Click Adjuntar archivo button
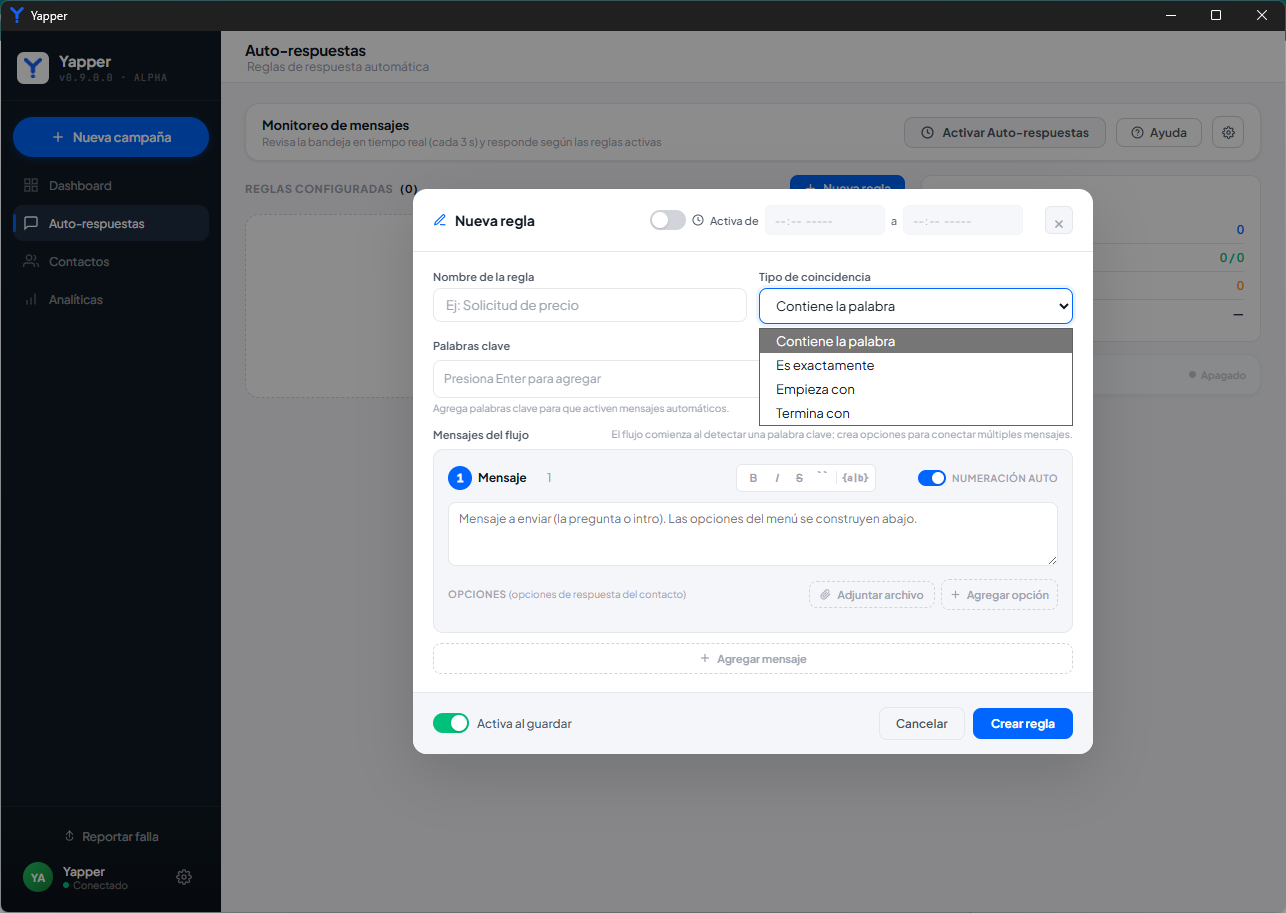 coord(872,595)
